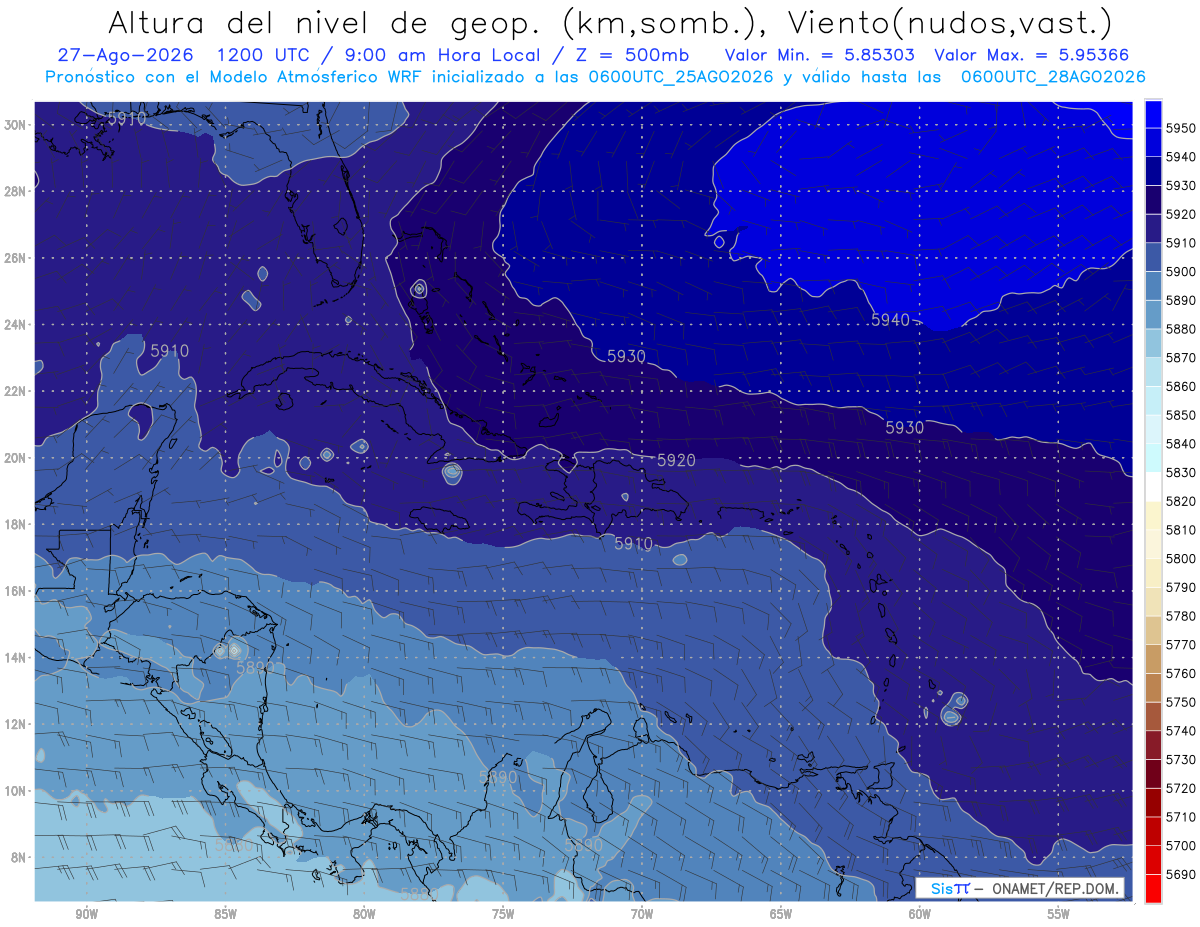Click the '5690' value in the color legend
The width and height of the screenshot is (1200, 927).
[1180, 874]
